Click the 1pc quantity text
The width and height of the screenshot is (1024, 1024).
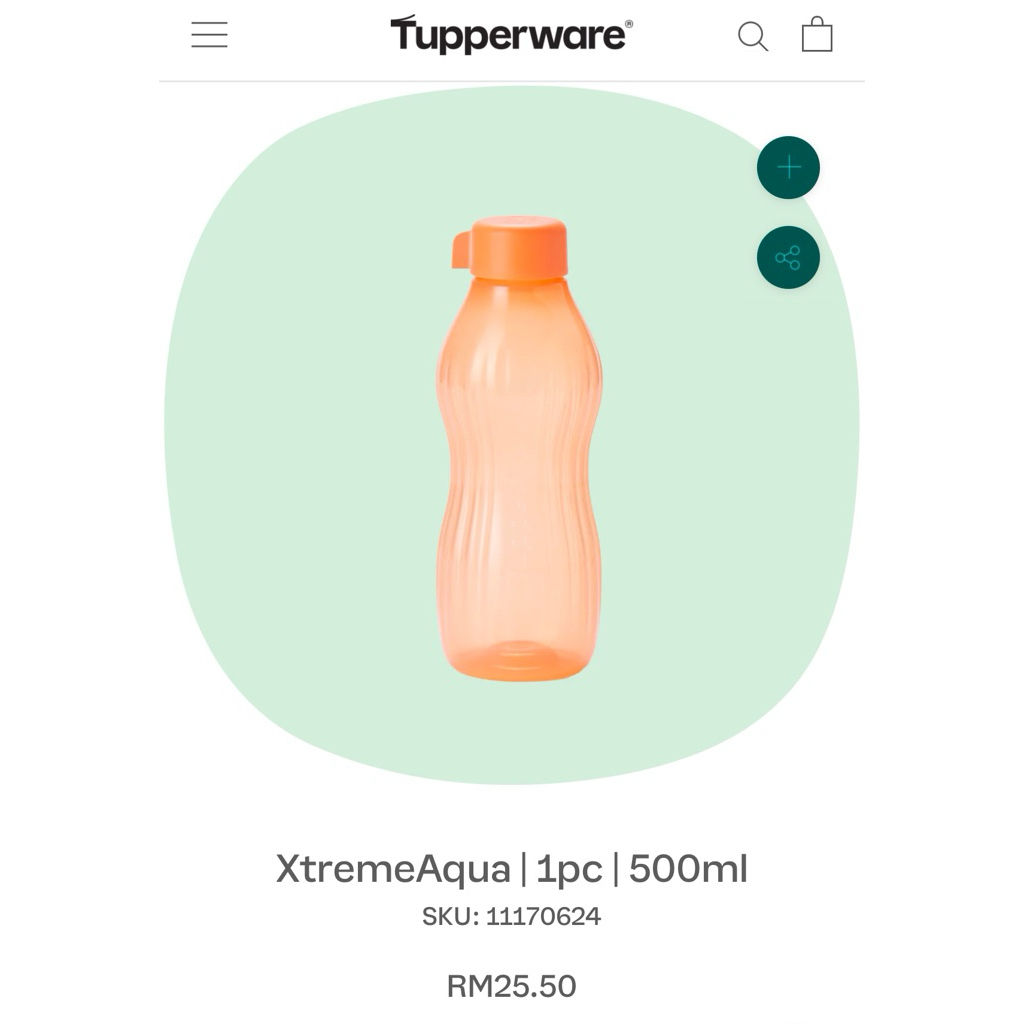pos(569,870)
